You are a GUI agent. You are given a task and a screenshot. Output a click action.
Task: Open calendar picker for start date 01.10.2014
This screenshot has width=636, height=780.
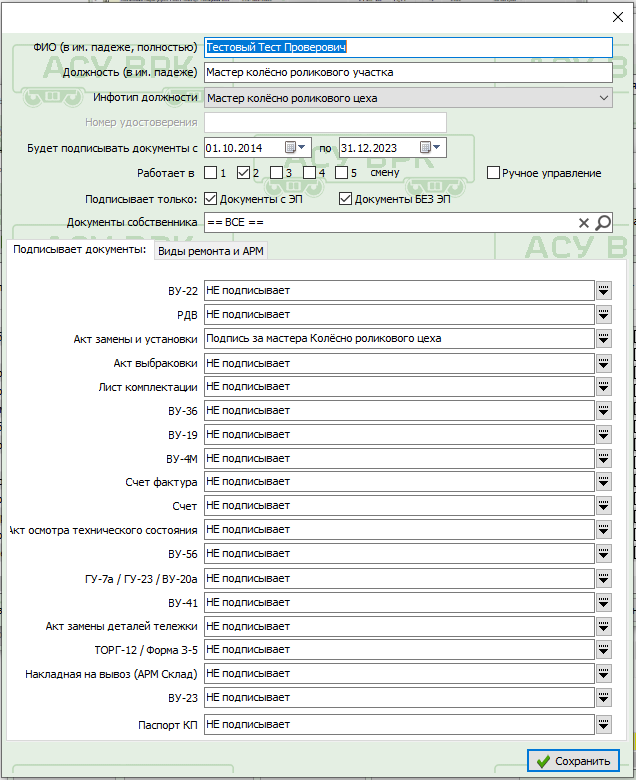pos(295,147)
